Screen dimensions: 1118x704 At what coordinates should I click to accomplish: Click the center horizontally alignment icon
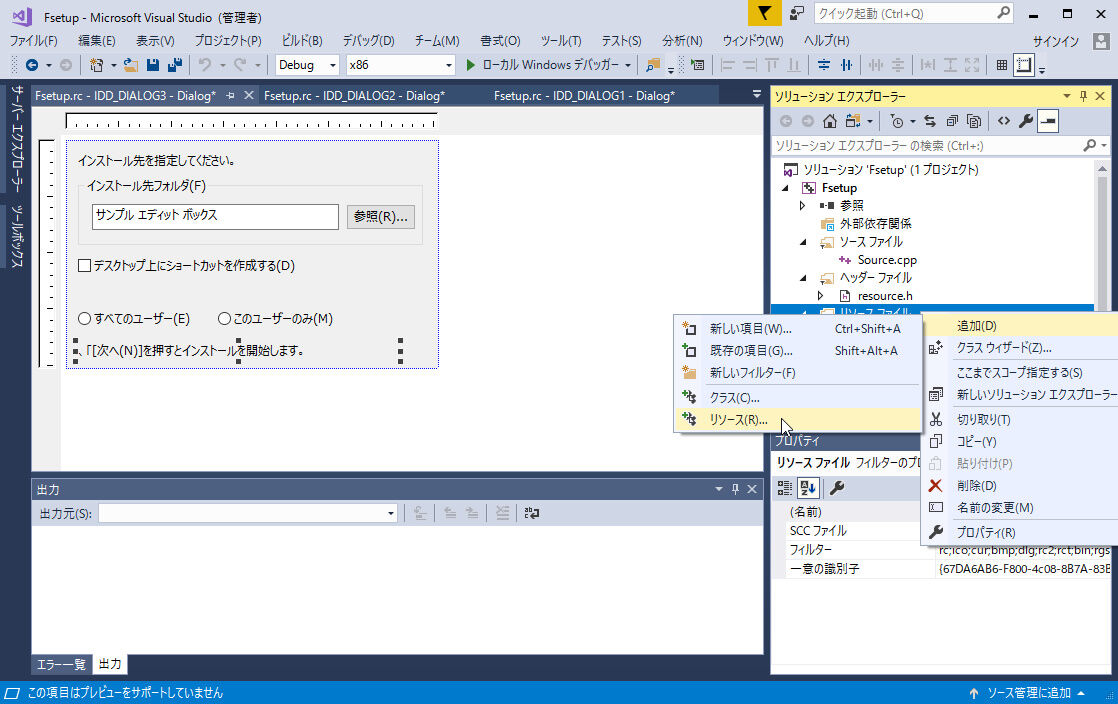tap(846, 65)
